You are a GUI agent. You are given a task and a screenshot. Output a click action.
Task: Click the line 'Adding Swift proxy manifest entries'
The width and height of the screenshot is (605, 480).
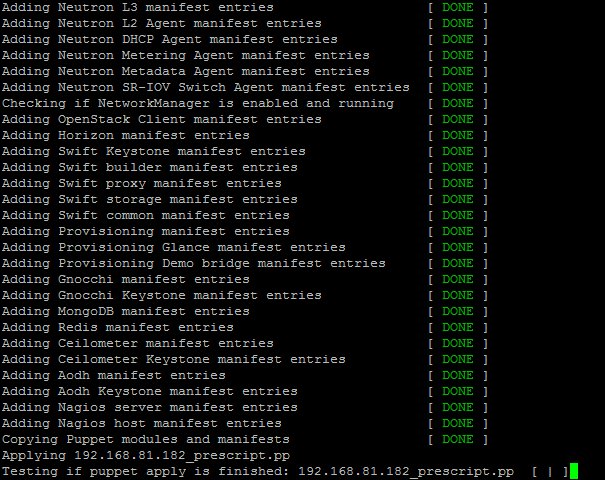click(x=142, y=184)
